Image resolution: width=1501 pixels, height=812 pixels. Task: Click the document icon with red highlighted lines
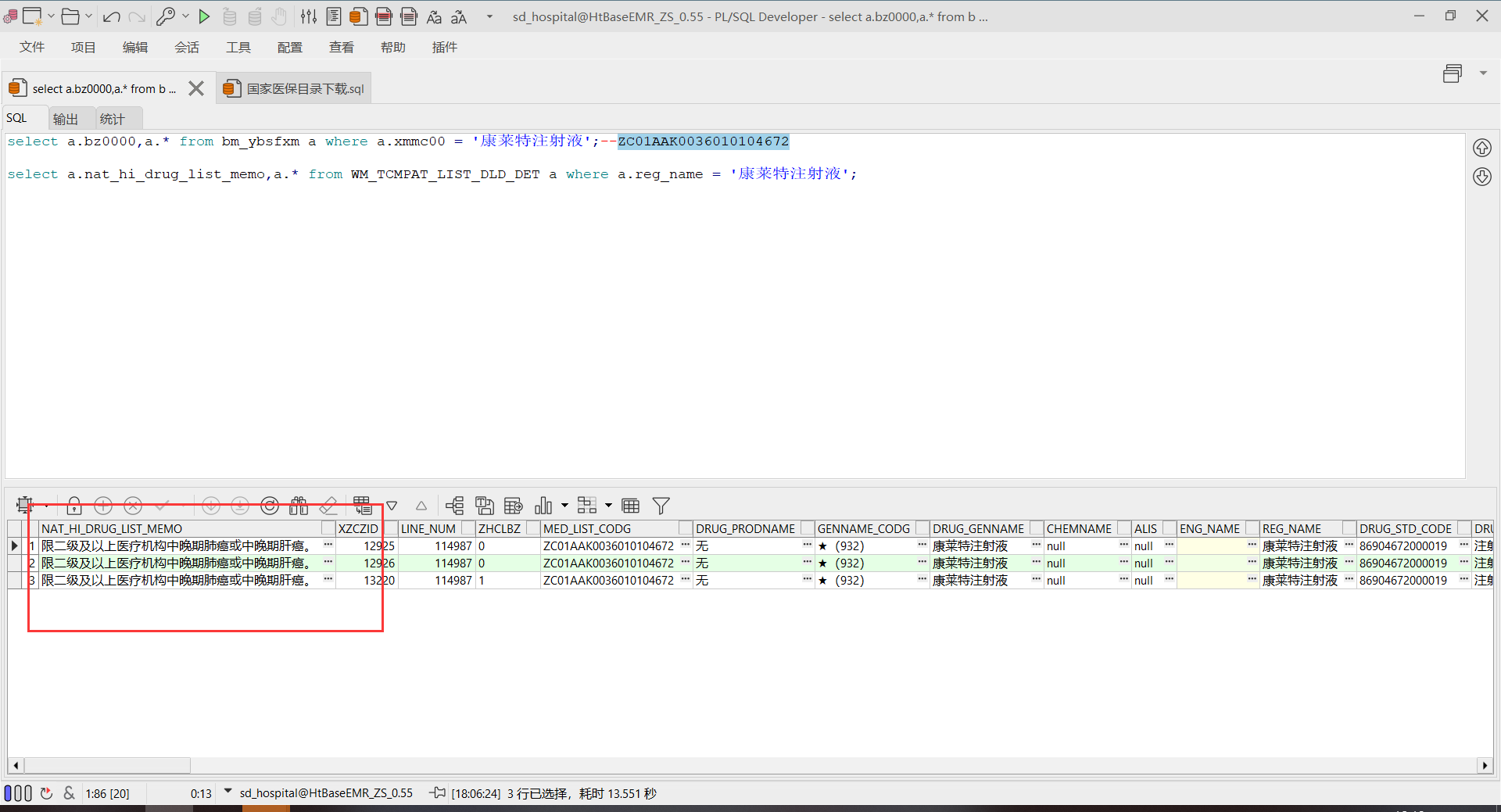(384, 16)
